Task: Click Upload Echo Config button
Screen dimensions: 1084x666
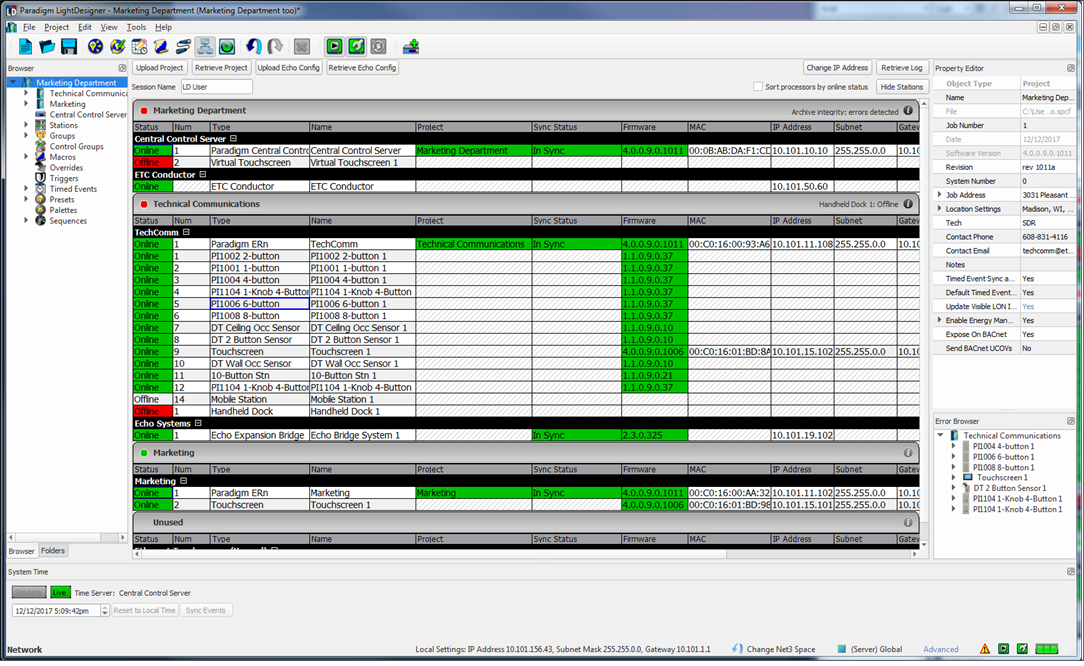Action: (x=288, y=68)
